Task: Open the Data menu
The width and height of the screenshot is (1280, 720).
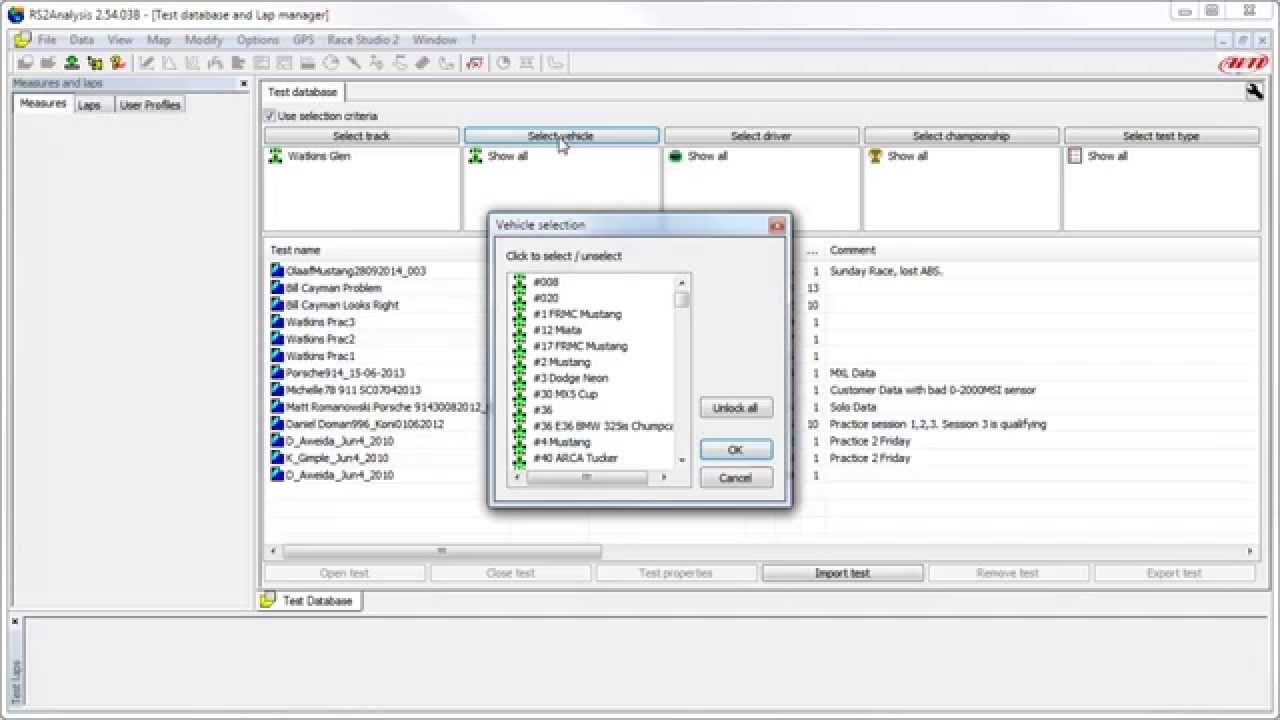Action: 81,40
